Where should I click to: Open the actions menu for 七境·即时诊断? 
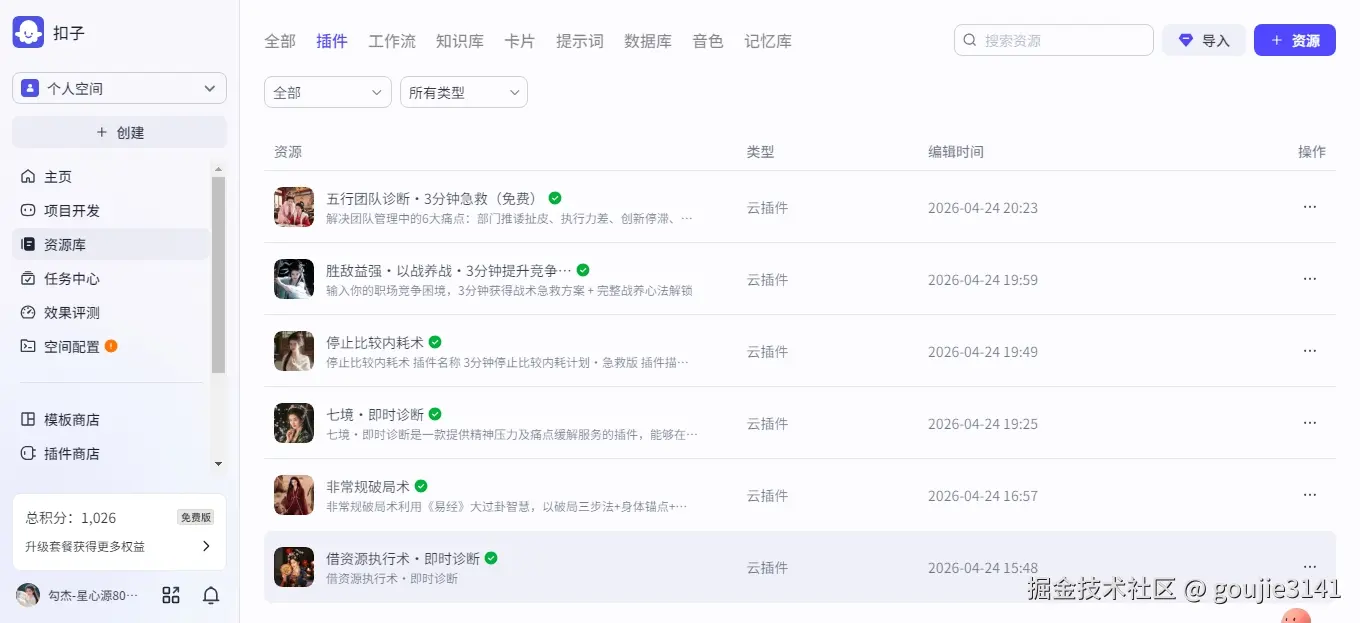point(1310,422)
